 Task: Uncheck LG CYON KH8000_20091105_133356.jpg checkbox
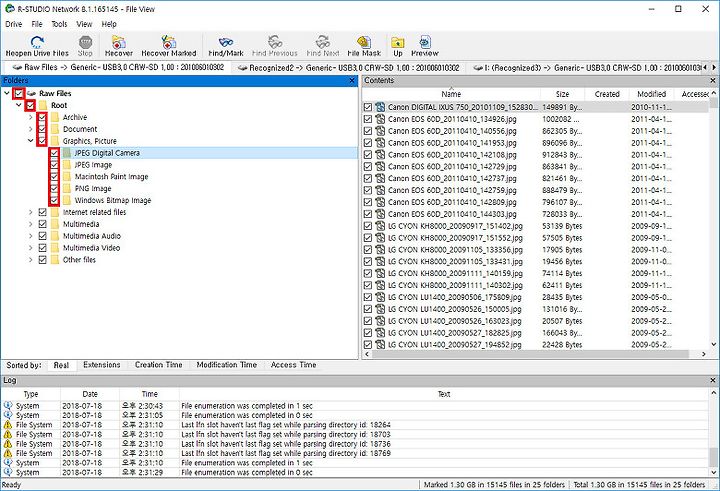point(368,250)
